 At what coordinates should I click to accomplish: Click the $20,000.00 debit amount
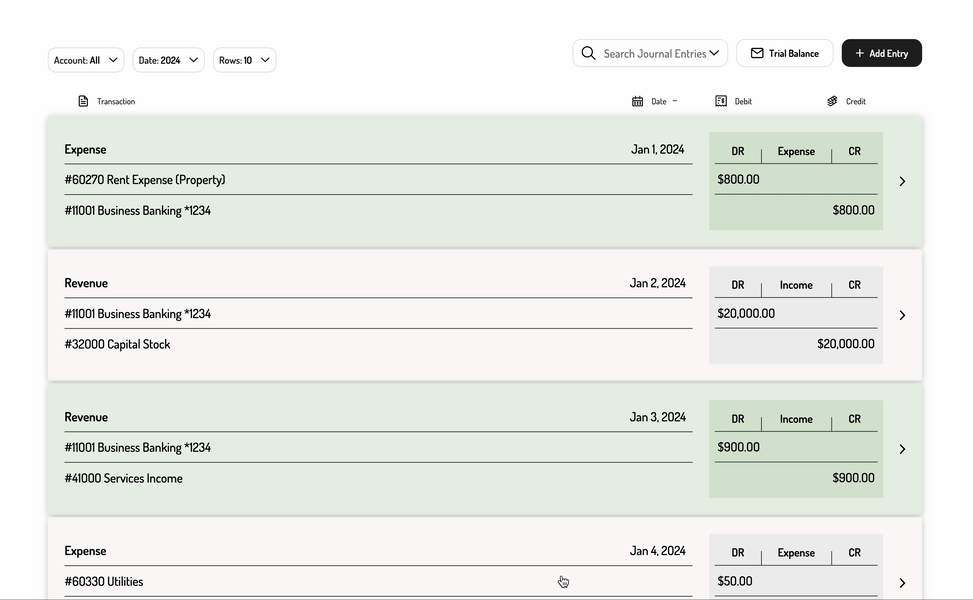coord(746,313)
